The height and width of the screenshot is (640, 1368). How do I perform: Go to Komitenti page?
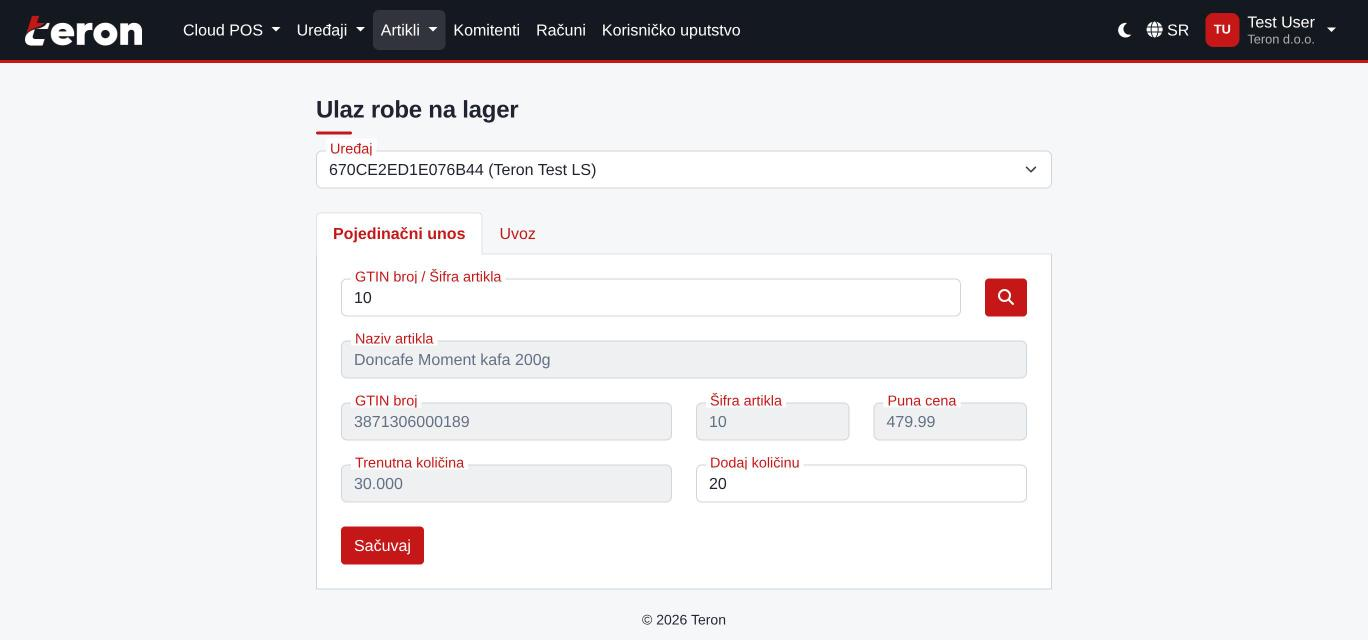point(486,30)
